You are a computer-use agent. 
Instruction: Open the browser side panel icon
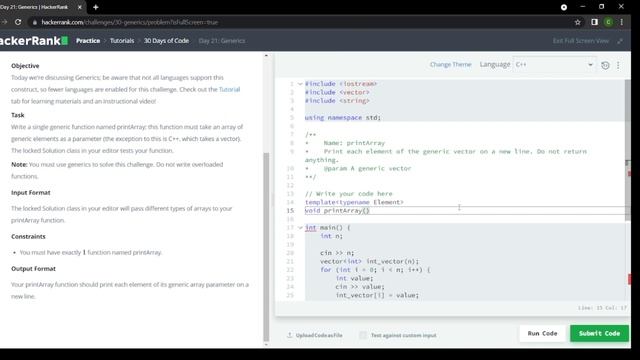(594, 22)
